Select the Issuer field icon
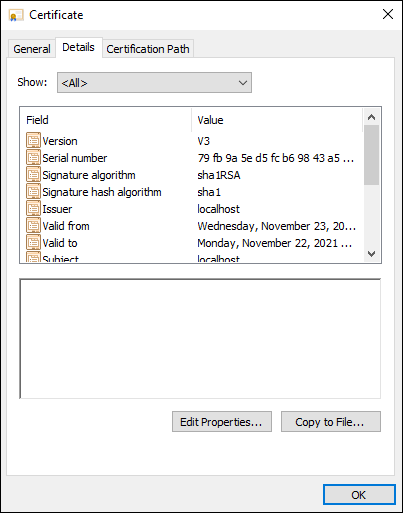 coord(33,208)
